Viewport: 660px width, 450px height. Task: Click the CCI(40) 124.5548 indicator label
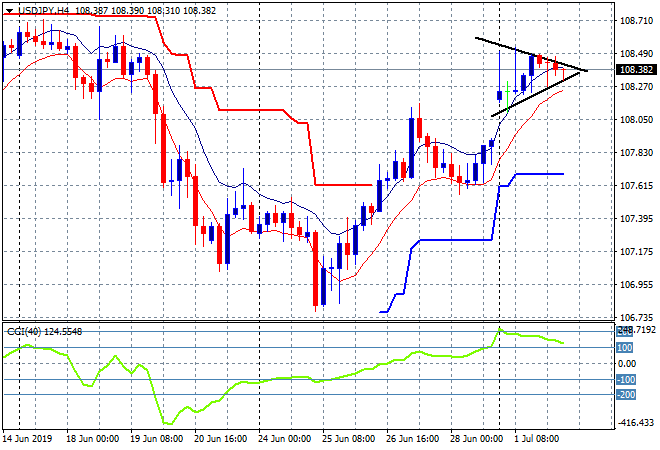(44, 332)
